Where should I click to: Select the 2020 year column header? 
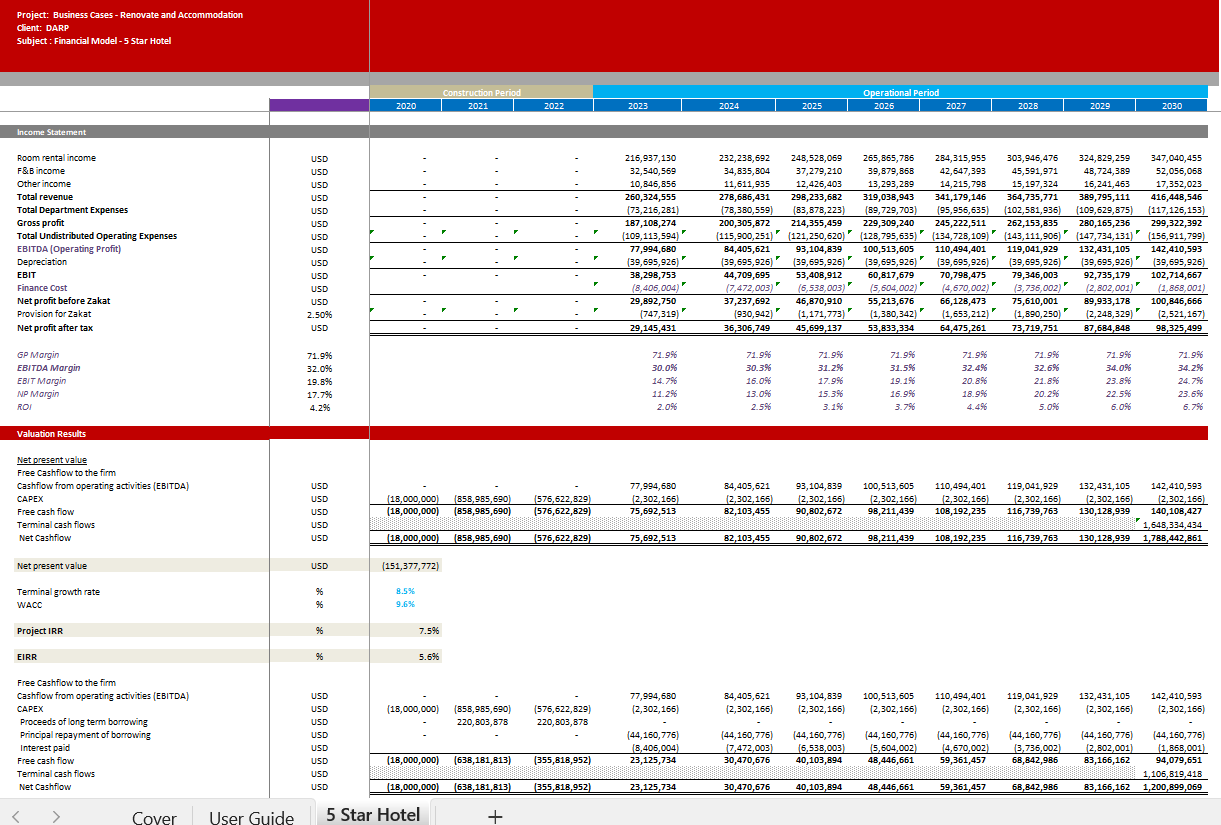[406, 105]
